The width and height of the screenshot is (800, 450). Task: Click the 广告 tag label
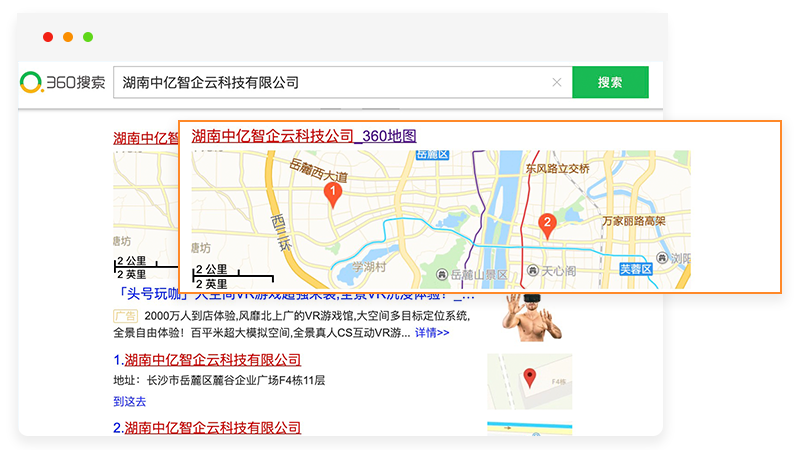pyautogui.click(x=125, y=316)
